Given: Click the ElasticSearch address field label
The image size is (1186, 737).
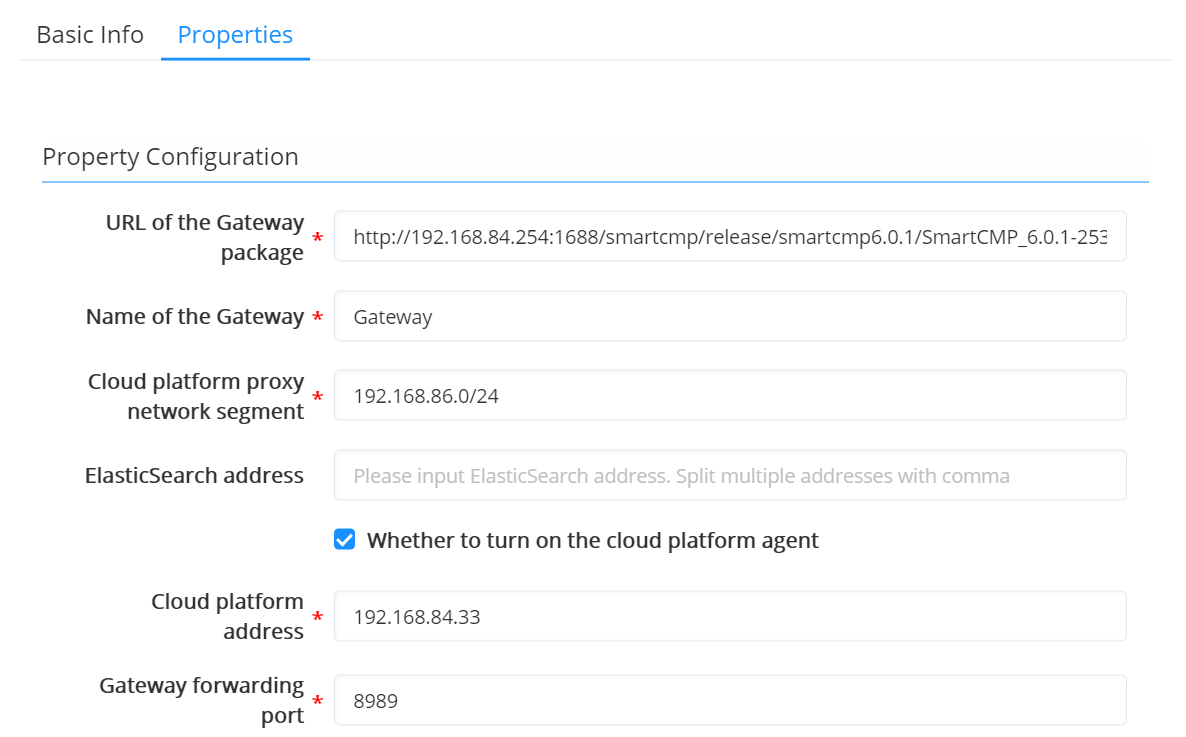Looking at the screenshot, I should 194,475.
